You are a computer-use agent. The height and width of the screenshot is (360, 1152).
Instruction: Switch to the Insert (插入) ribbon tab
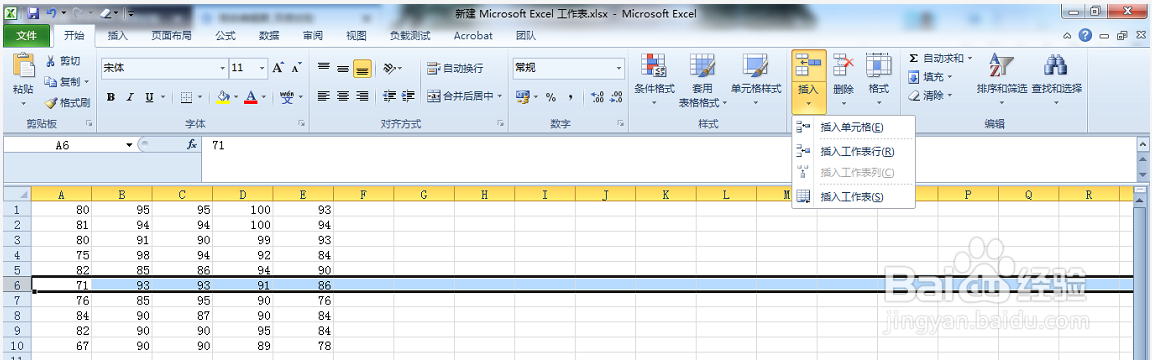pyautogui.click(x=118, y=35)
